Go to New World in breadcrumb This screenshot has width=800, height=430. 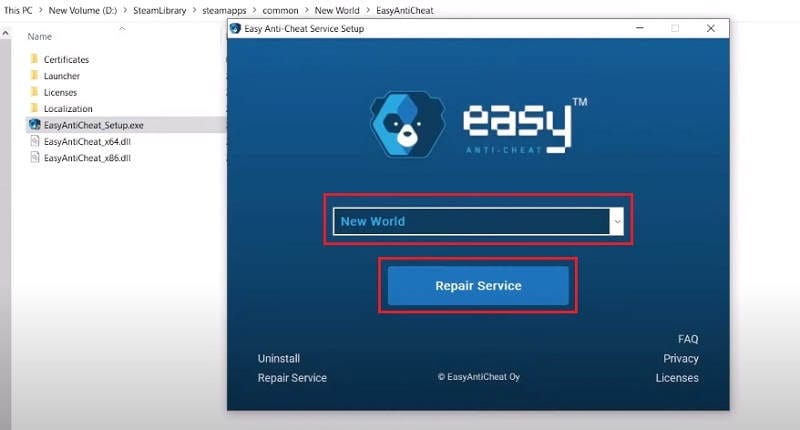tap(337, 10)
